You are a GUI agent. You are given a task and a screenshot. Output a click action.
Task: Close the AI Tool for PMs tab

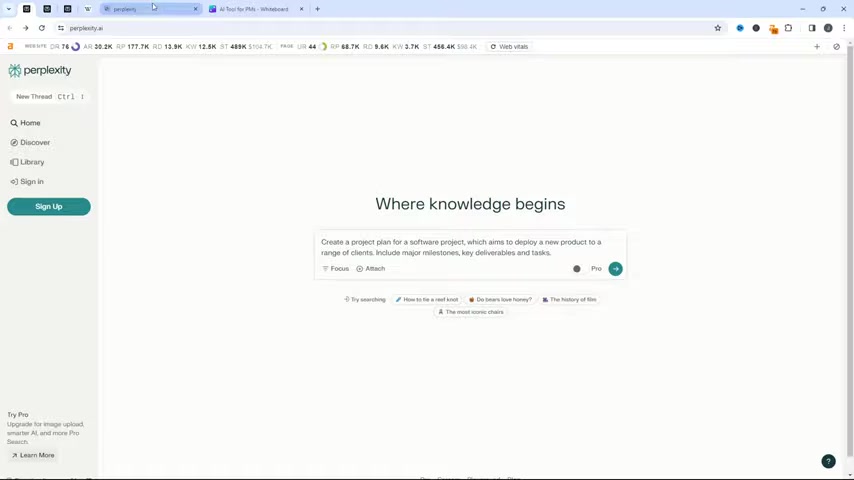[301, 9]
